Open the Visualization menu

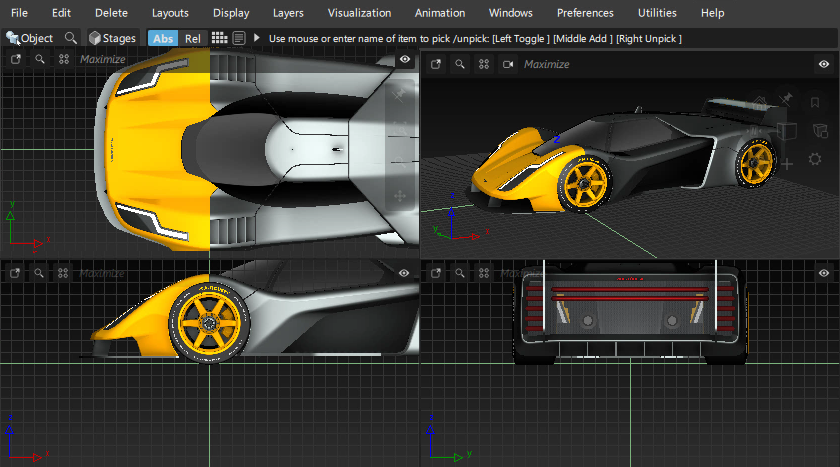click(x=360, y=13)
